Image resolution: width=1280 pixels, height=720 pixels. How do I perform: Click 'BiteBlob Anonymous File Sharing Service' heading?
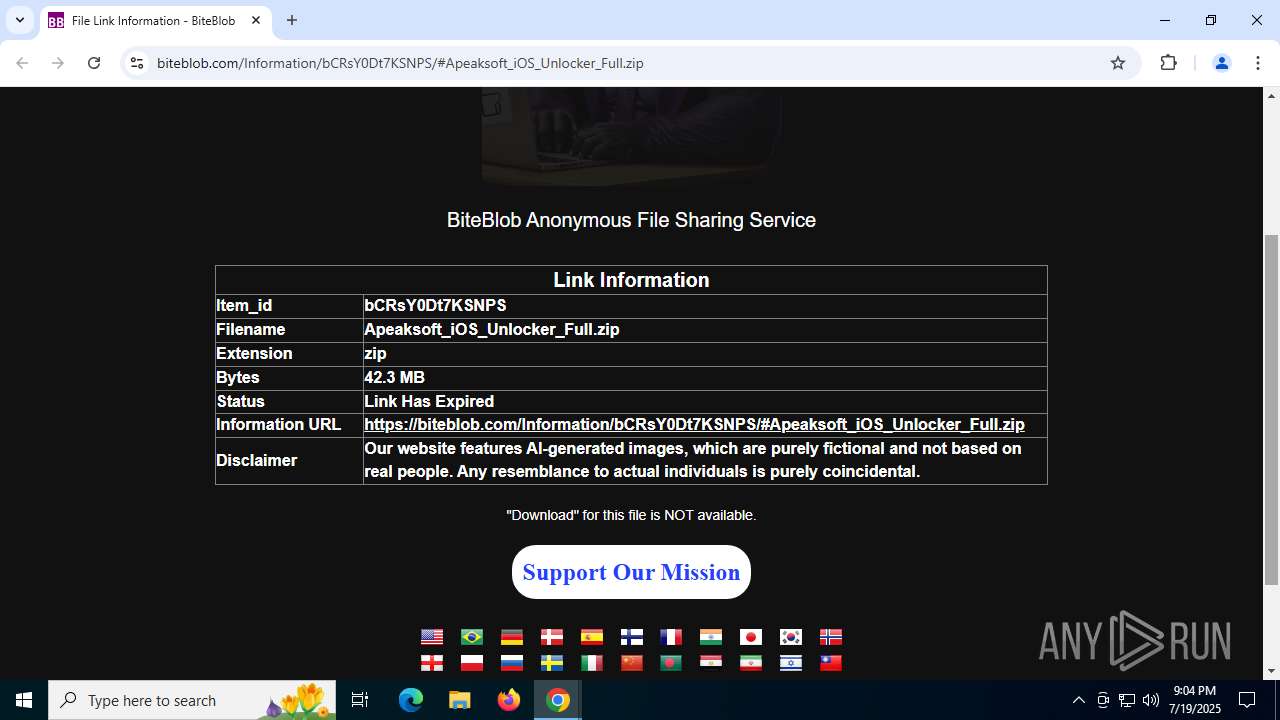pos(631,220)
